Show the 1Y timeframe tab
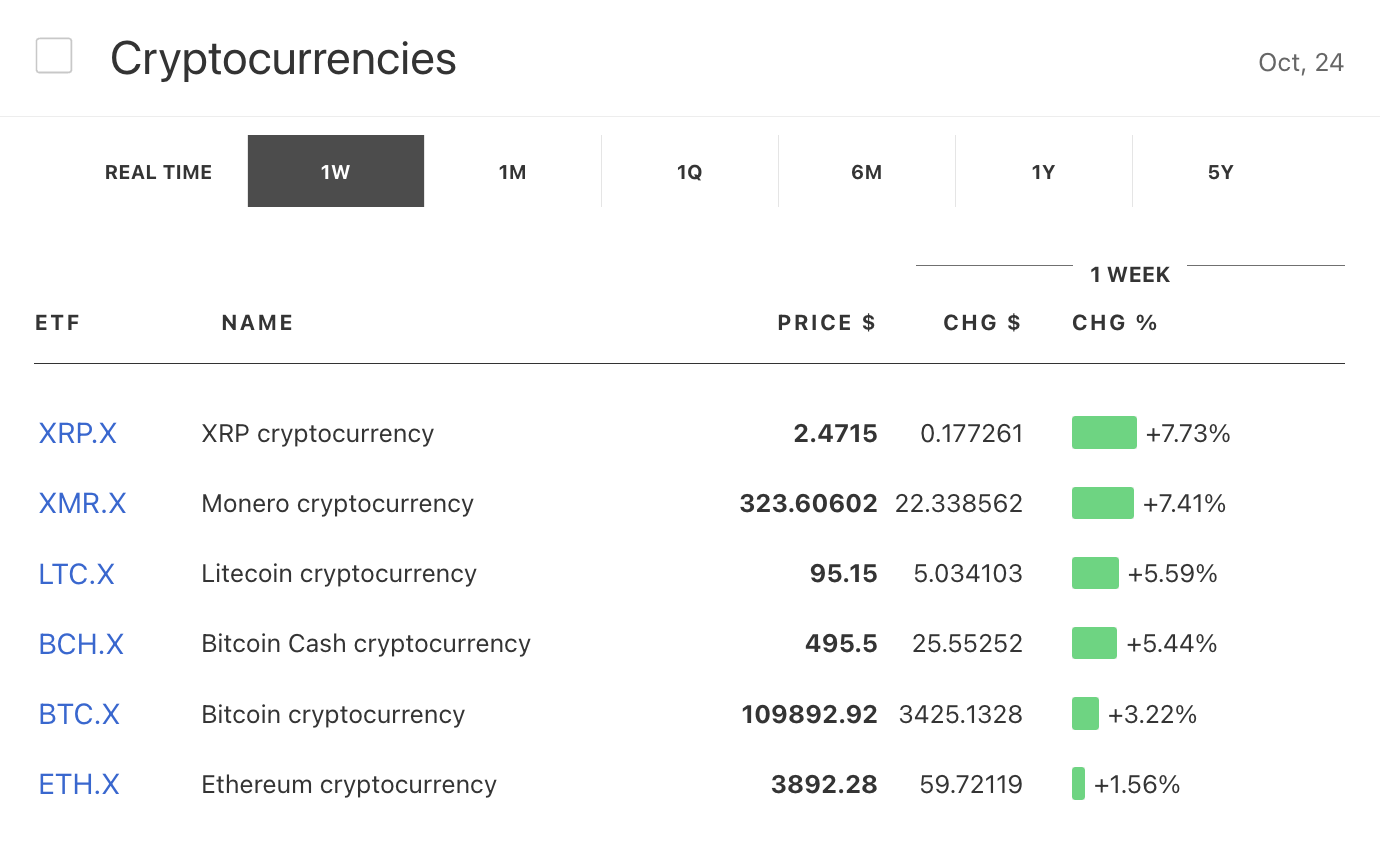The height and width of the screenshot is (862, 1380). (1043, 172)
